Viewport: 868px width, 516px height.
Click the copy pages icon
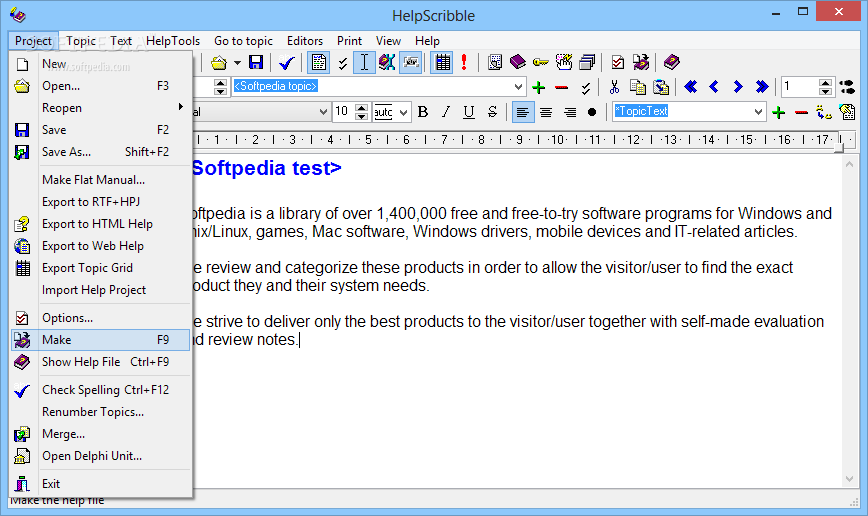tap(638, 87)
